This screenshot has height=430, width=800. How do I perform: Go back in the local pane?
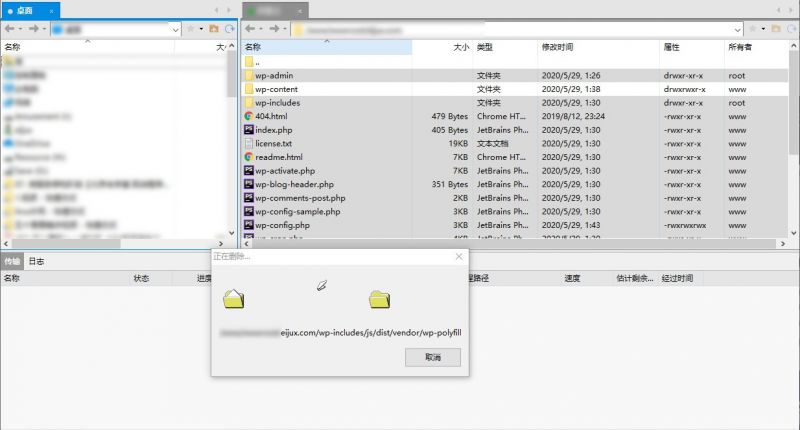(x=10, y=29)
